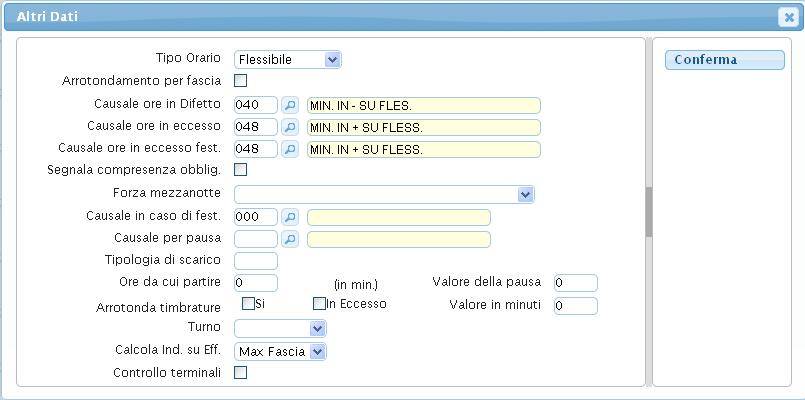The height and width of the screenshot is (400, 805).
Task: Click the Ore da cui partire field
Action: pos(255,283)
